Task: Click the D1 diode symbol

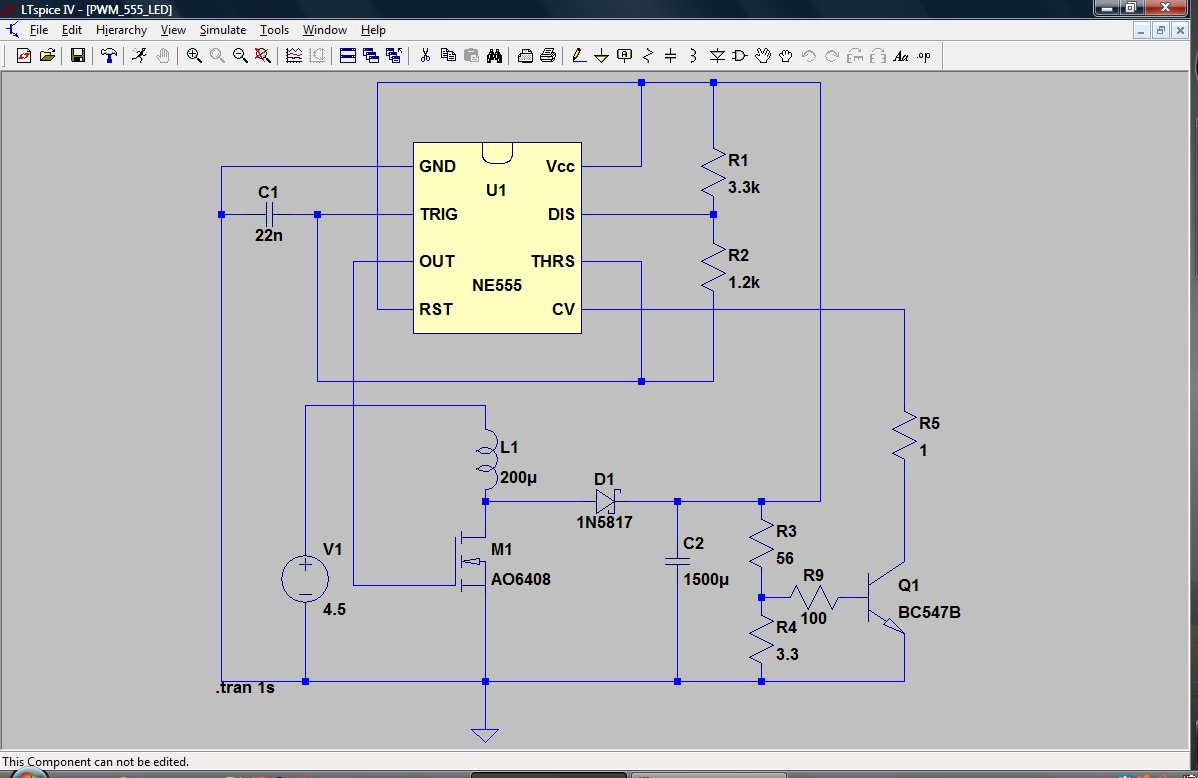Action: pyautogui.click(x=606, y=501)
